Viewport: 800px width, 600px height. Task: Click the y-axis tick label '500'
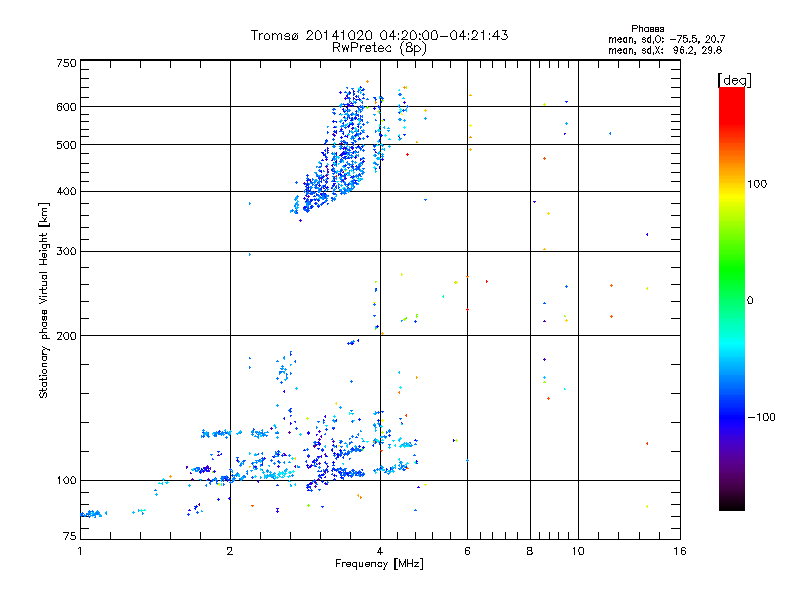click(x=66, y=145)
